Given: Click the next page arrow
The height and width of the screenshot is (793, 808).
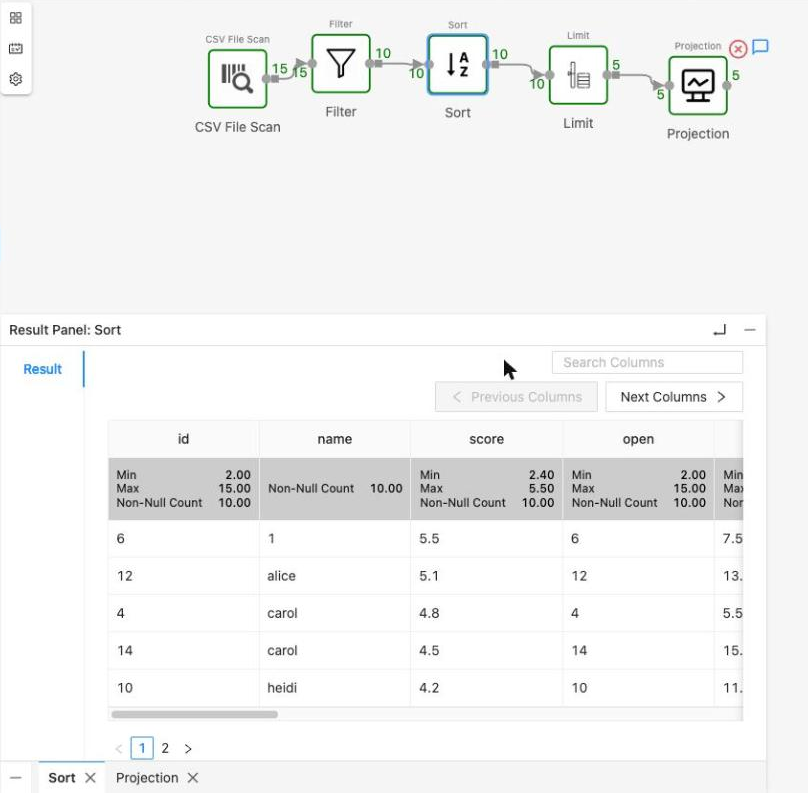Looking at the screenshot, I should (x=188, y=748).
